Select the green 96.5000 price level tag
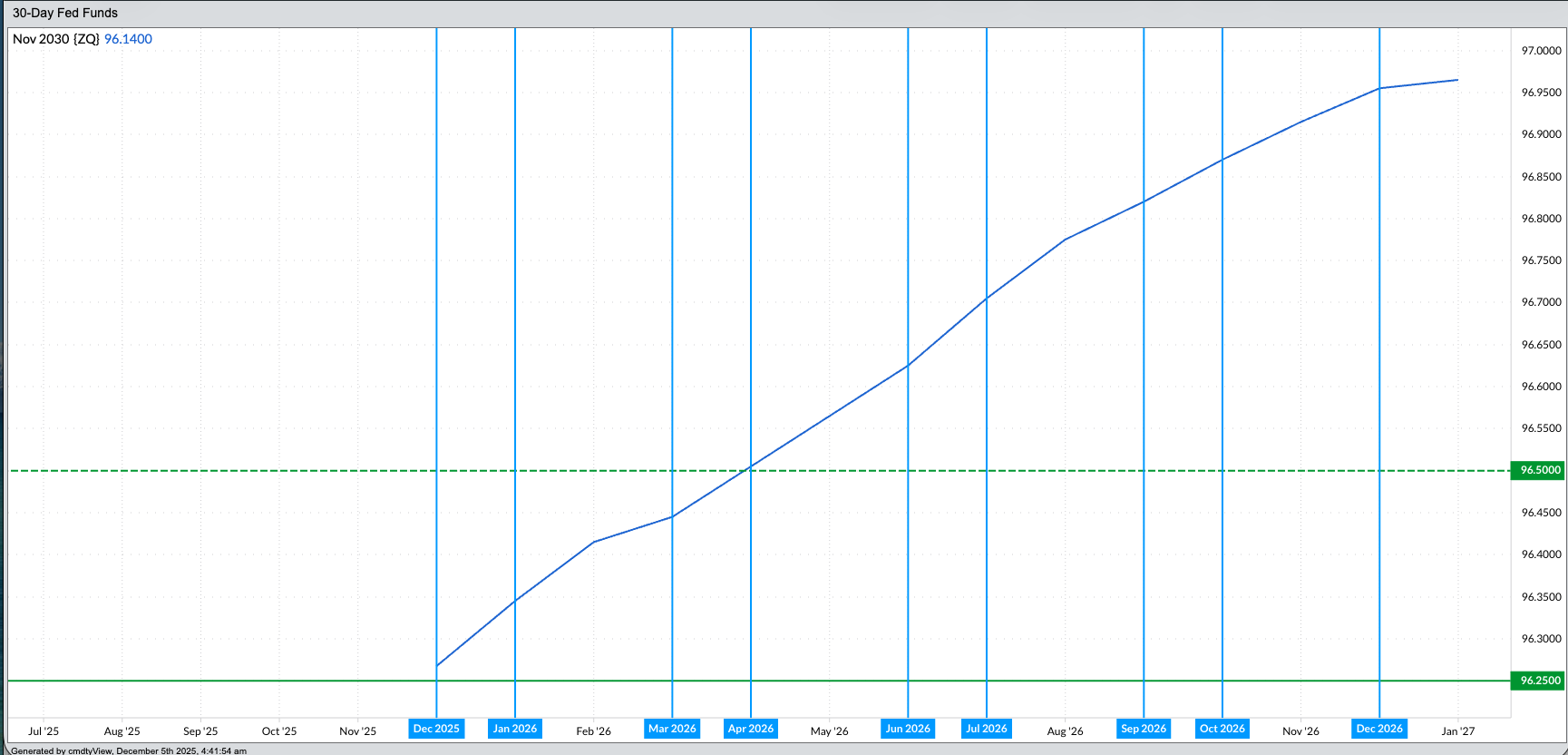This screenshot has height=755, width=1568. 1539,470
